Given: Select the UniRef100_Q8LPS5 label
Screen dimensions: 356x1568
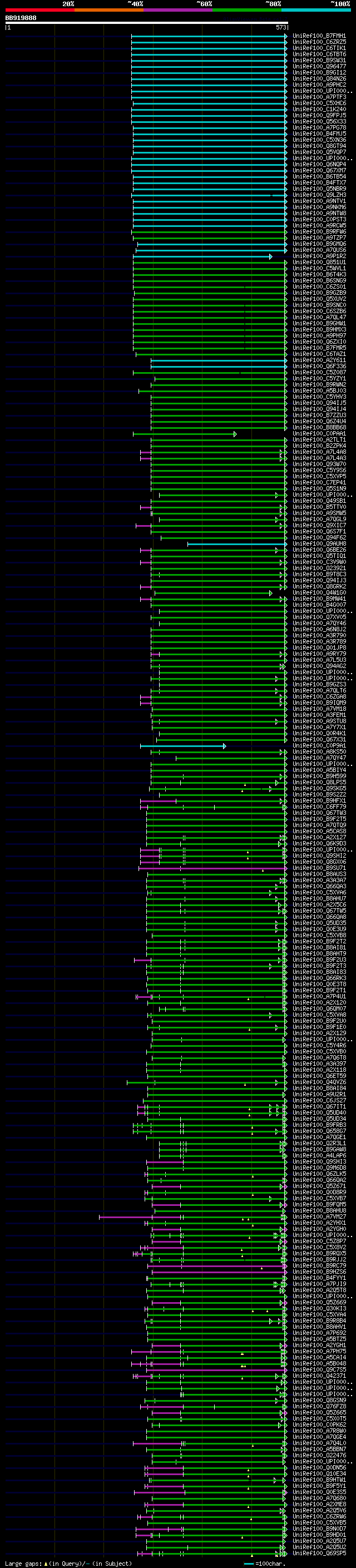Looking at the screenshot, I should pos(319,783).
